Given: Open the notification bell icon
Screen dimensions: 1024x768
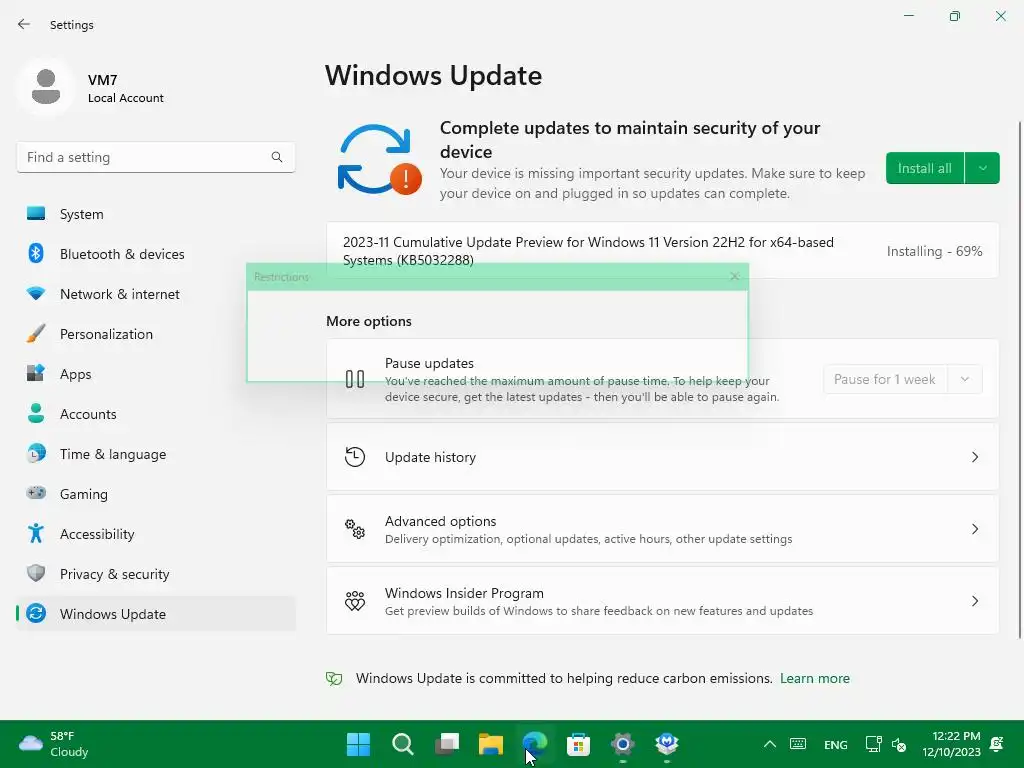Looking at the screenshot, I should [x=997, y=744].
